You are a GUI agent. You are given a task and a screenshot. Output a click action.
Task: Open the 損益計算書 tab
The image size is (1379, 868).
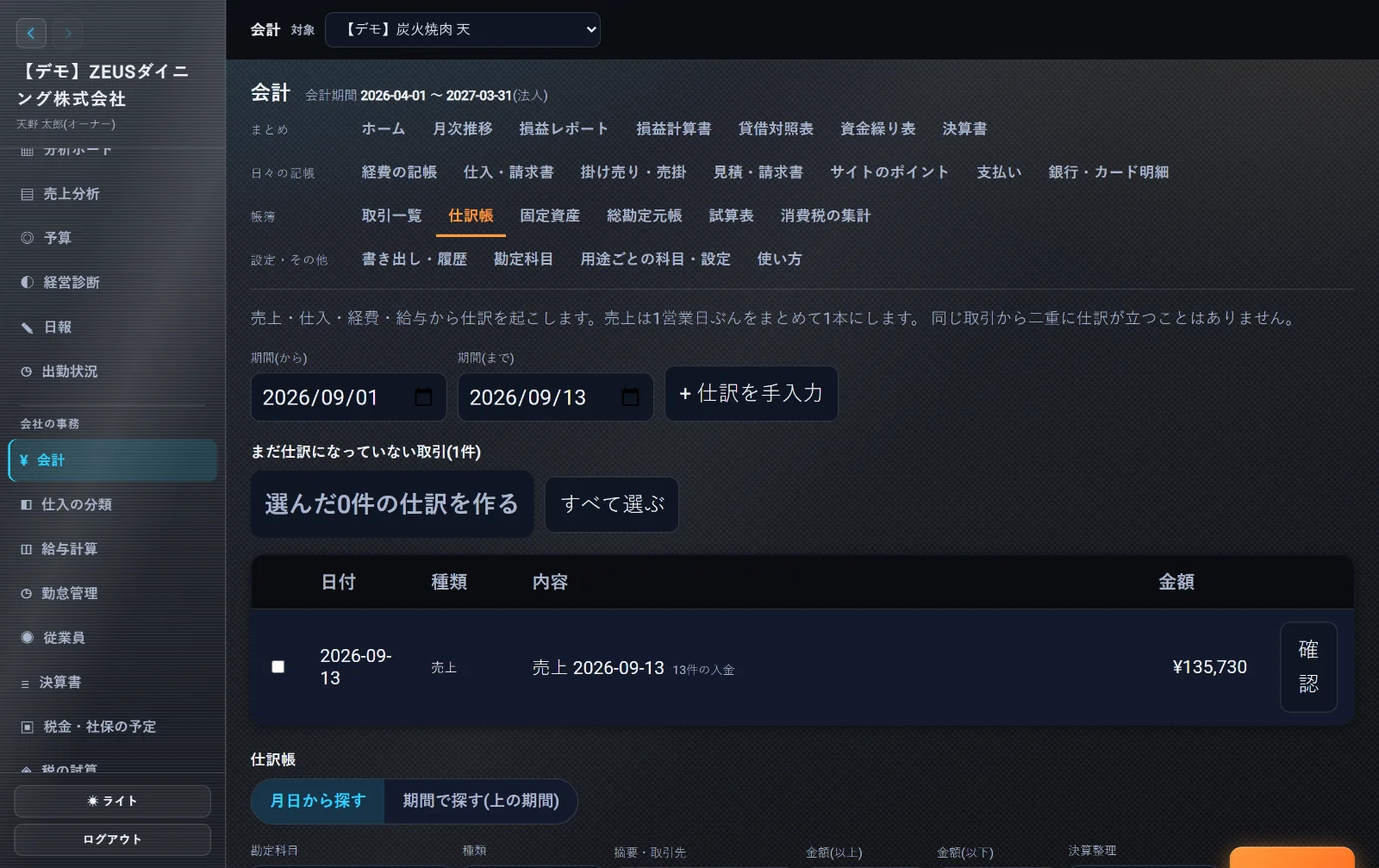pyautogui.click(x=673, y=128)
